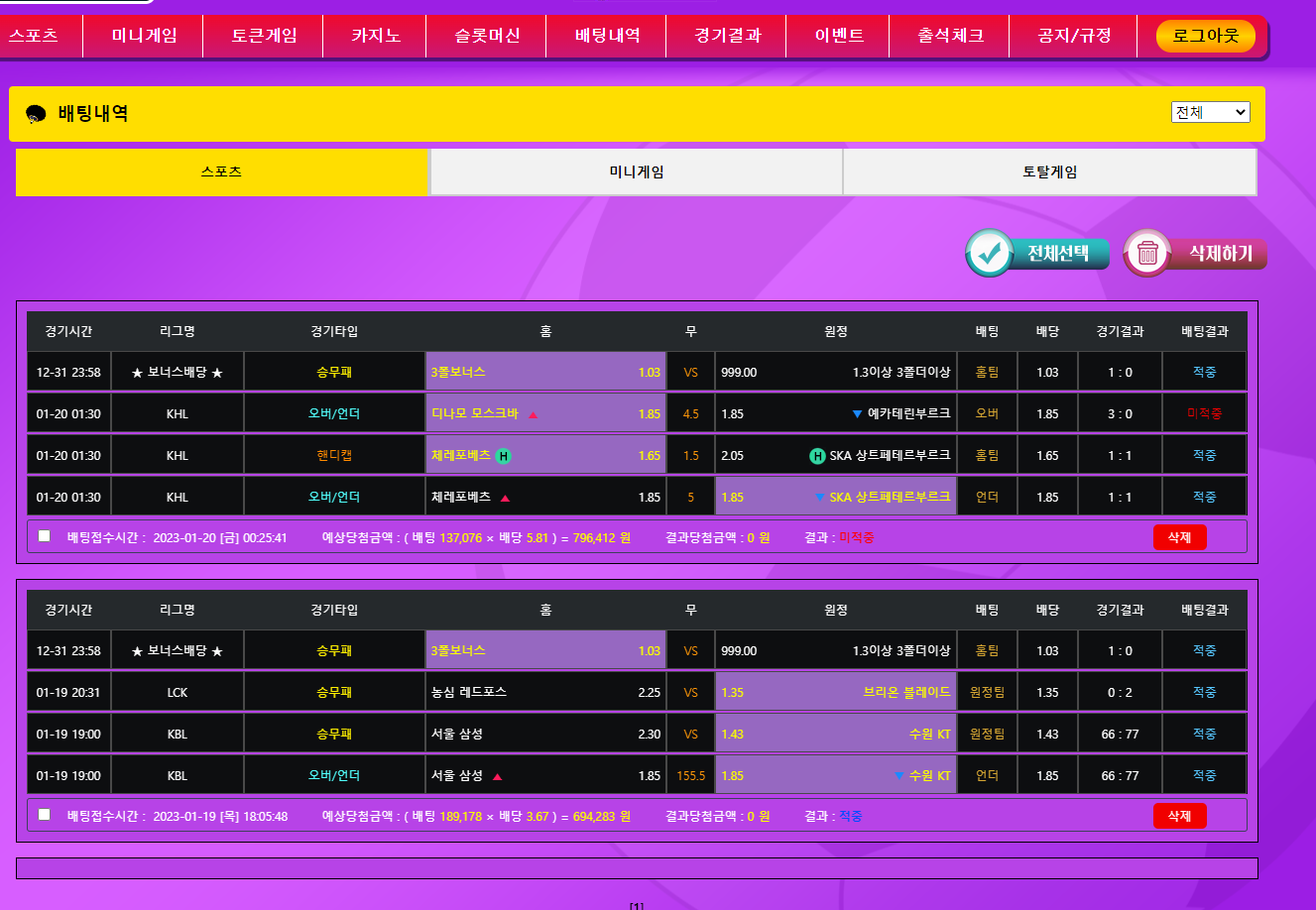Click the 로그아웃 button
This screenshot has height=910, width=1316.
click(x=1205, y=37)
